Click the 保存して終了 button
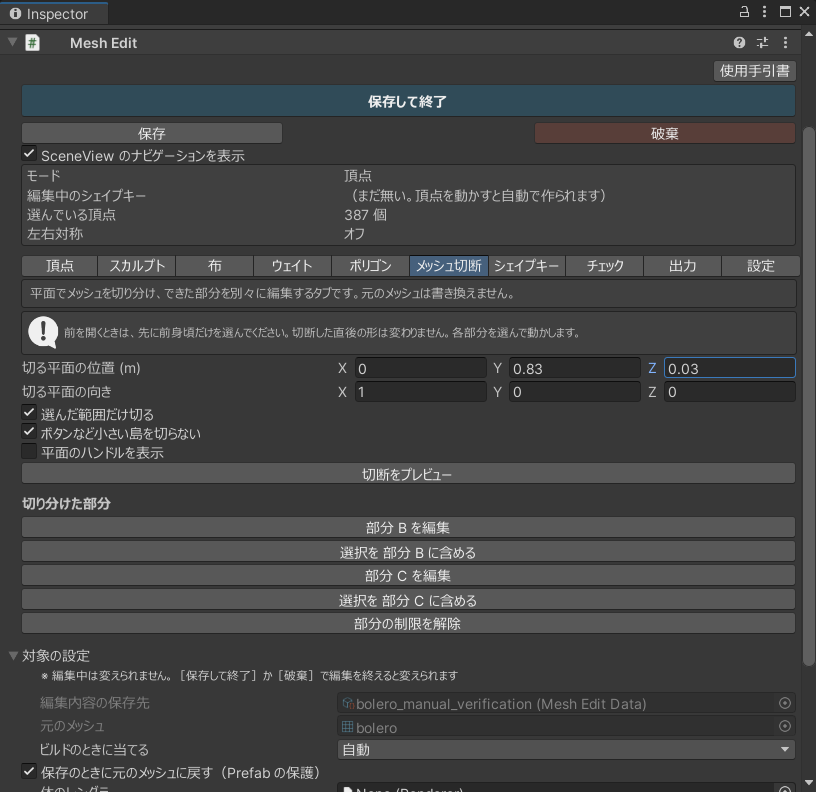Viewport: 816px width, 792px height. 408,101
